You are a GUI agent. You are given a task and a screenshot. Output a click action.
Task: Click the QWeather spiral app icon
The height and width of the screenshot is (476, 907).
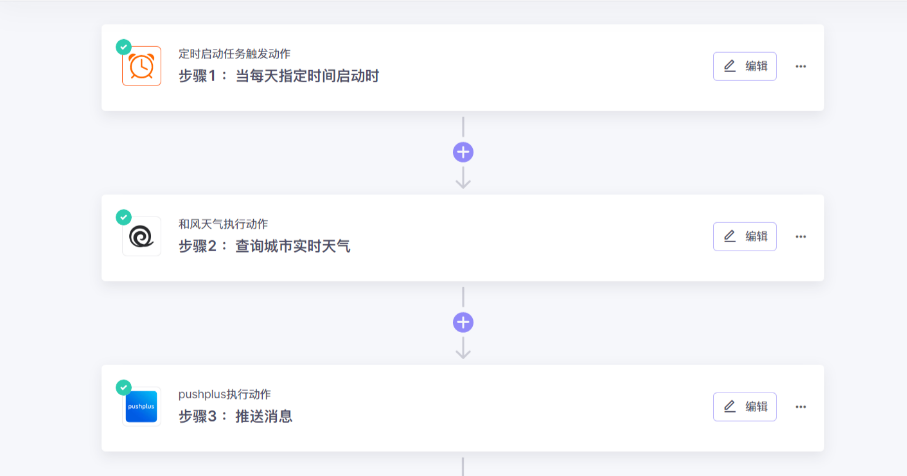(x=141, y=237)
